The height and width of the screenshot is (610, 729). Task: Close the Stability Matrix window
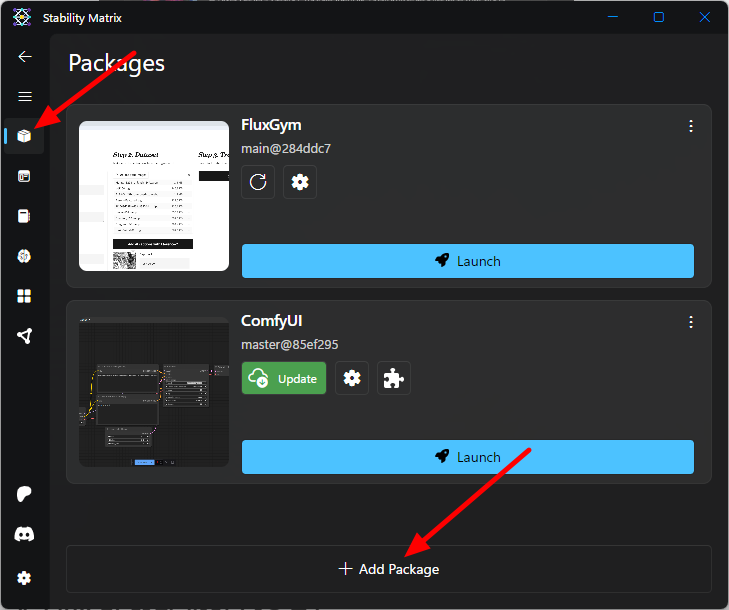[x=705, y=17]
